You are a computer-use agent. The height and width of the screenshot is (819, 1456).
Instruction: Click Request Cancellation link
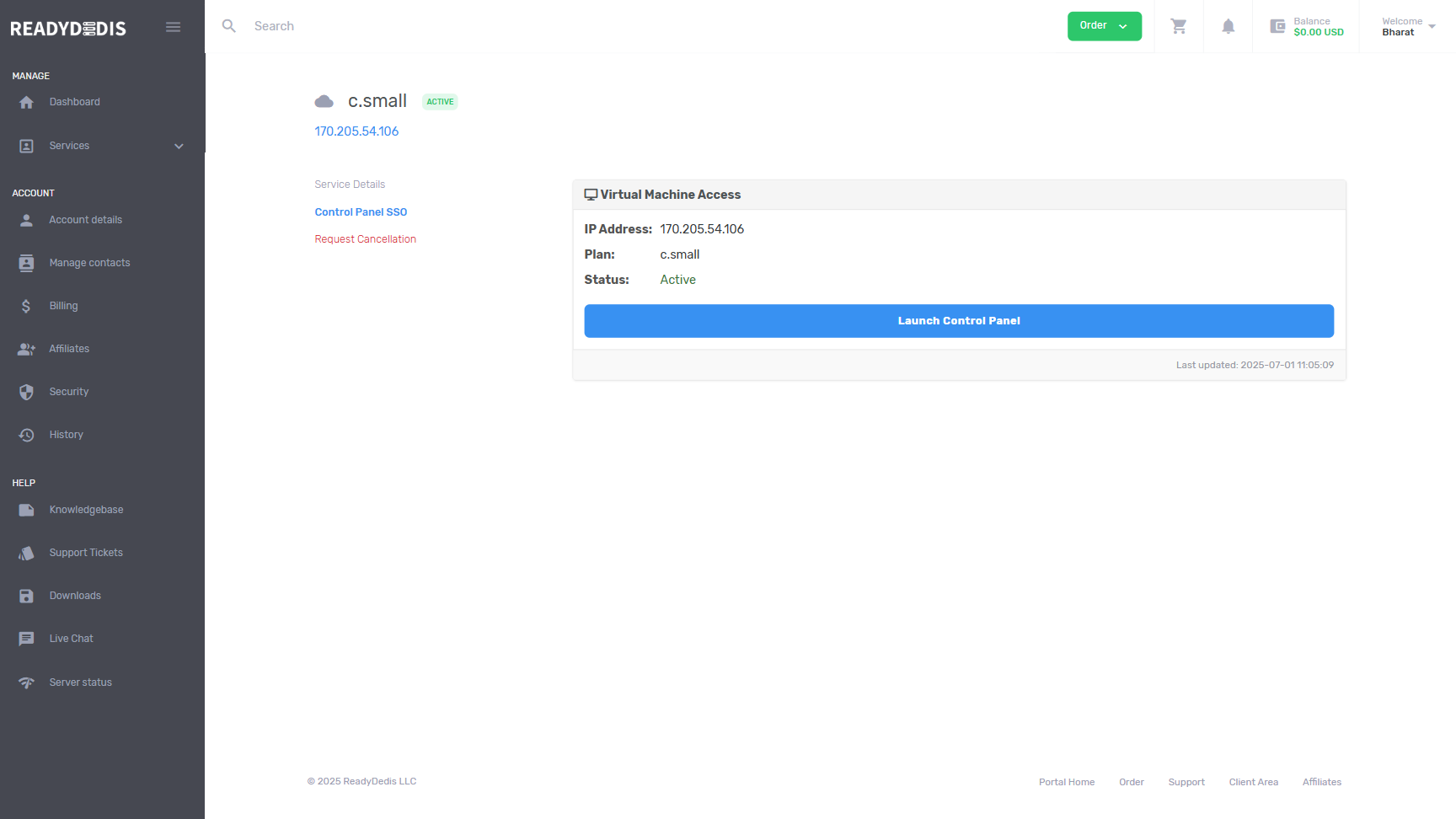click(x=366, y=239)
